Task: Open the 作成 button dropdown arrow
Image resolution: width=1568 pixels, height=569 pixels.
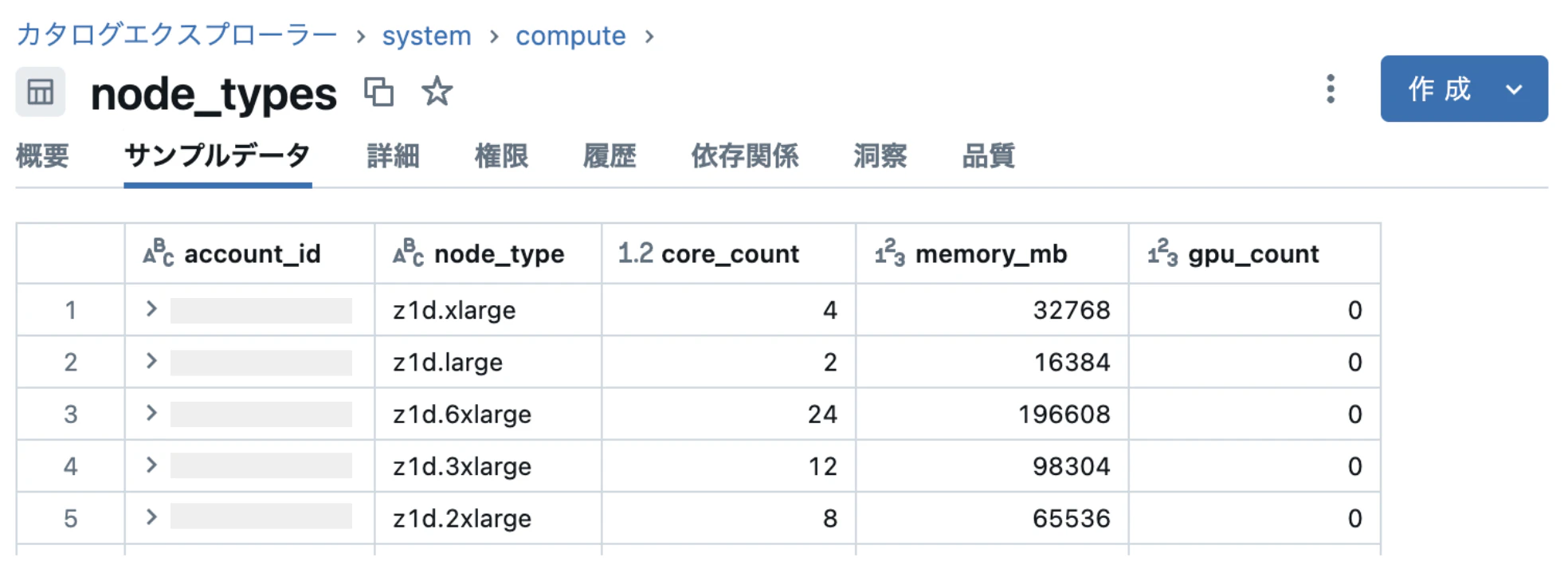Action: point(1514,89)
